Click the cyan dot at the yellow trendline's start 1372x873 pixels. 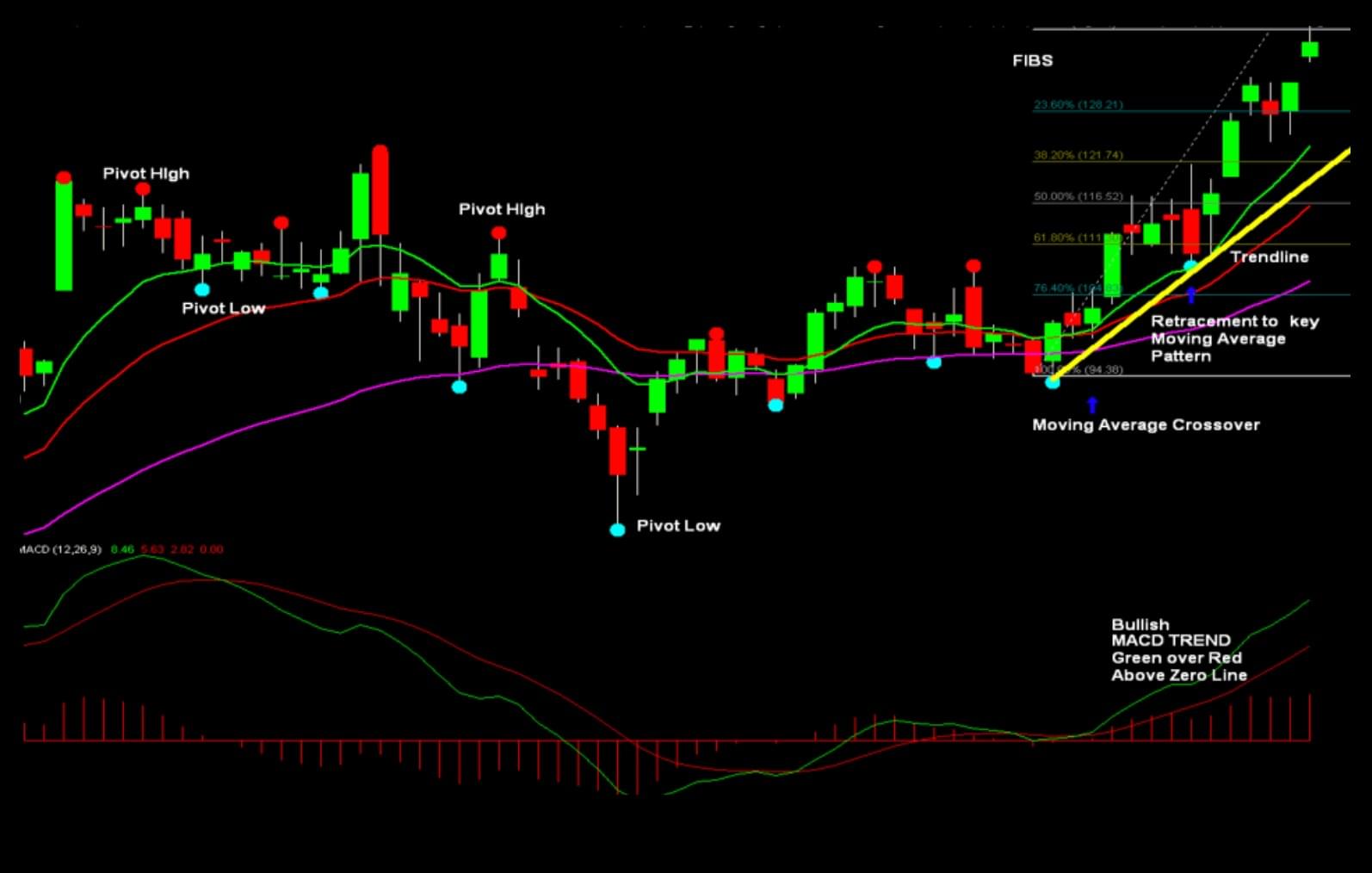tap(1053, 382)
